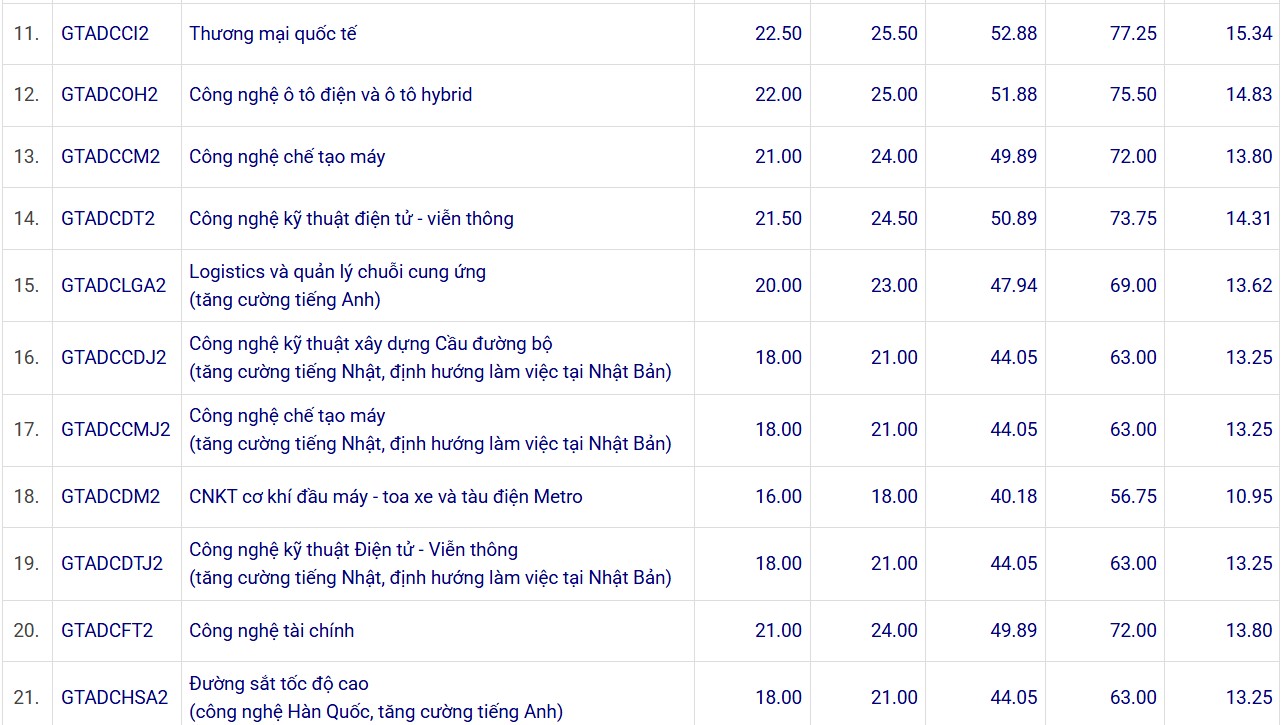1282x725 pixels.
Task: Click "Đường sắt tốc độ cao" program name
Action: [279, 683]
